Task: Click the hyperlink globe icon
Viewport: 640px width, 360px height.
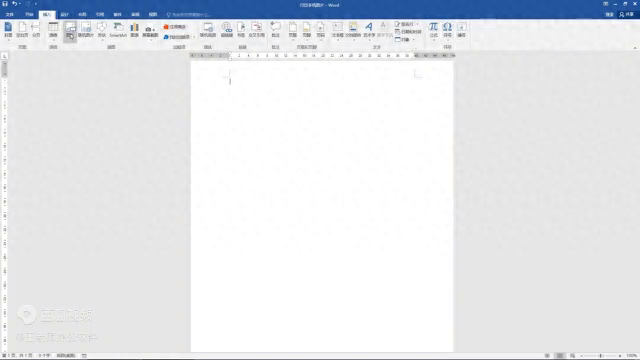Action: (x=227, y=30)
